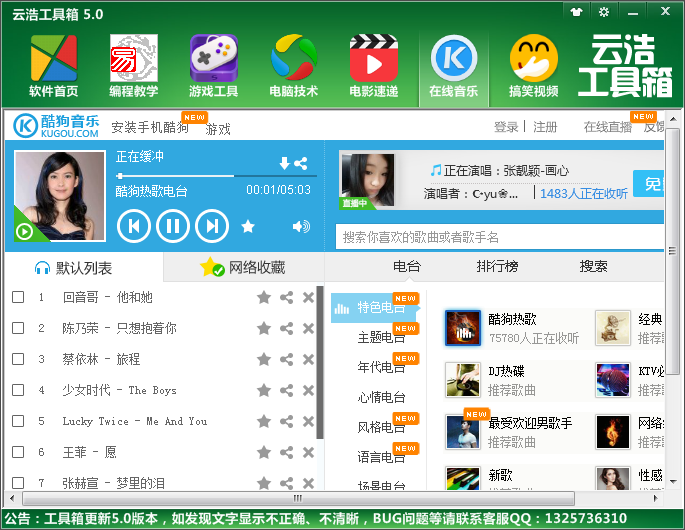Skip to next track
The height and width of the screenshot is (530, 685).
click(x=212, y=226)
